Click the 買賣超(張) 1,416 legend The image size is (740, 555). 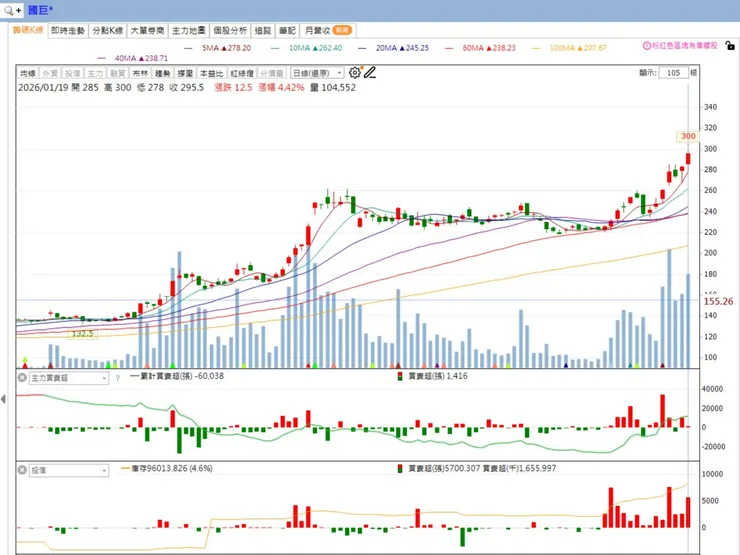(x=433, y=376)
